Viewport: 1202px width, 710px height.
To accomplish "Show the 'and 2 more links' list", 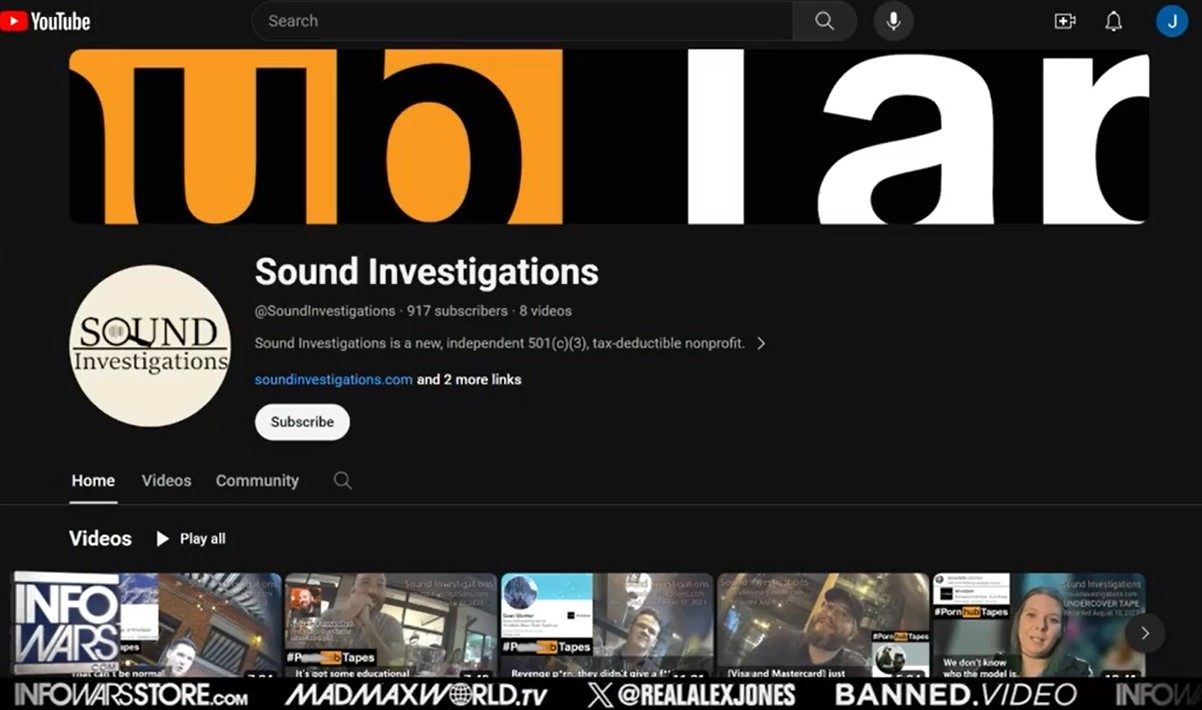I will [x=469, y=380].
